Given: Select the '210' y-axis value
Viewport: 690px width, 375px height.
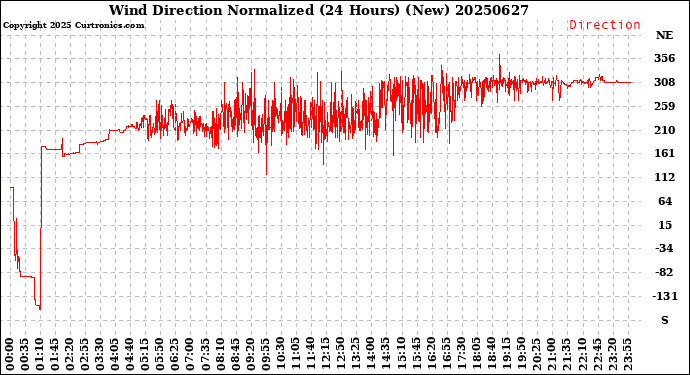Looking at the screenshot, I should [664, 130].
